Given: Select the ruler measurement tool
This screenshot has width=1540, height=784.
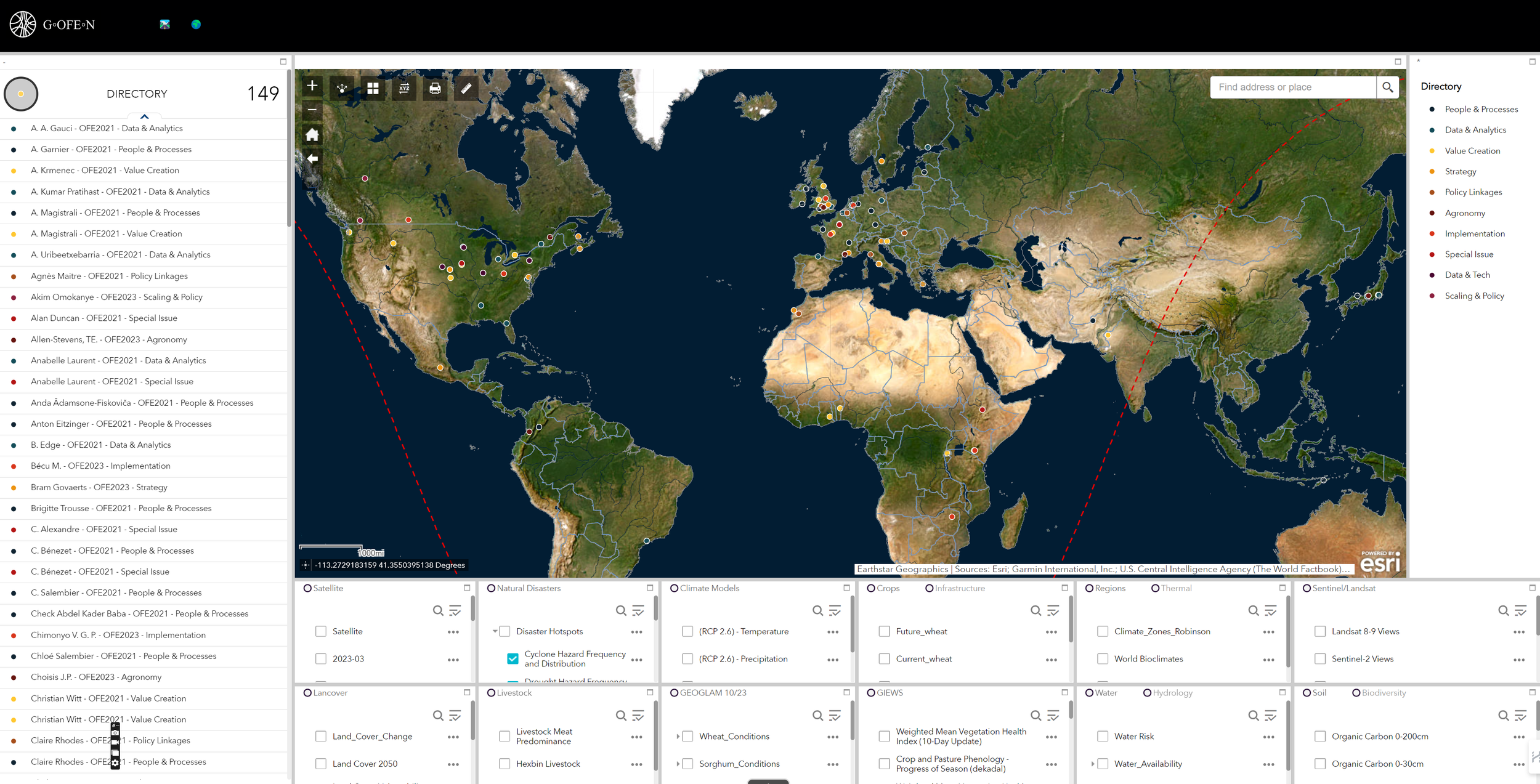Looking at the screenshot, I should tap(466, 88).
